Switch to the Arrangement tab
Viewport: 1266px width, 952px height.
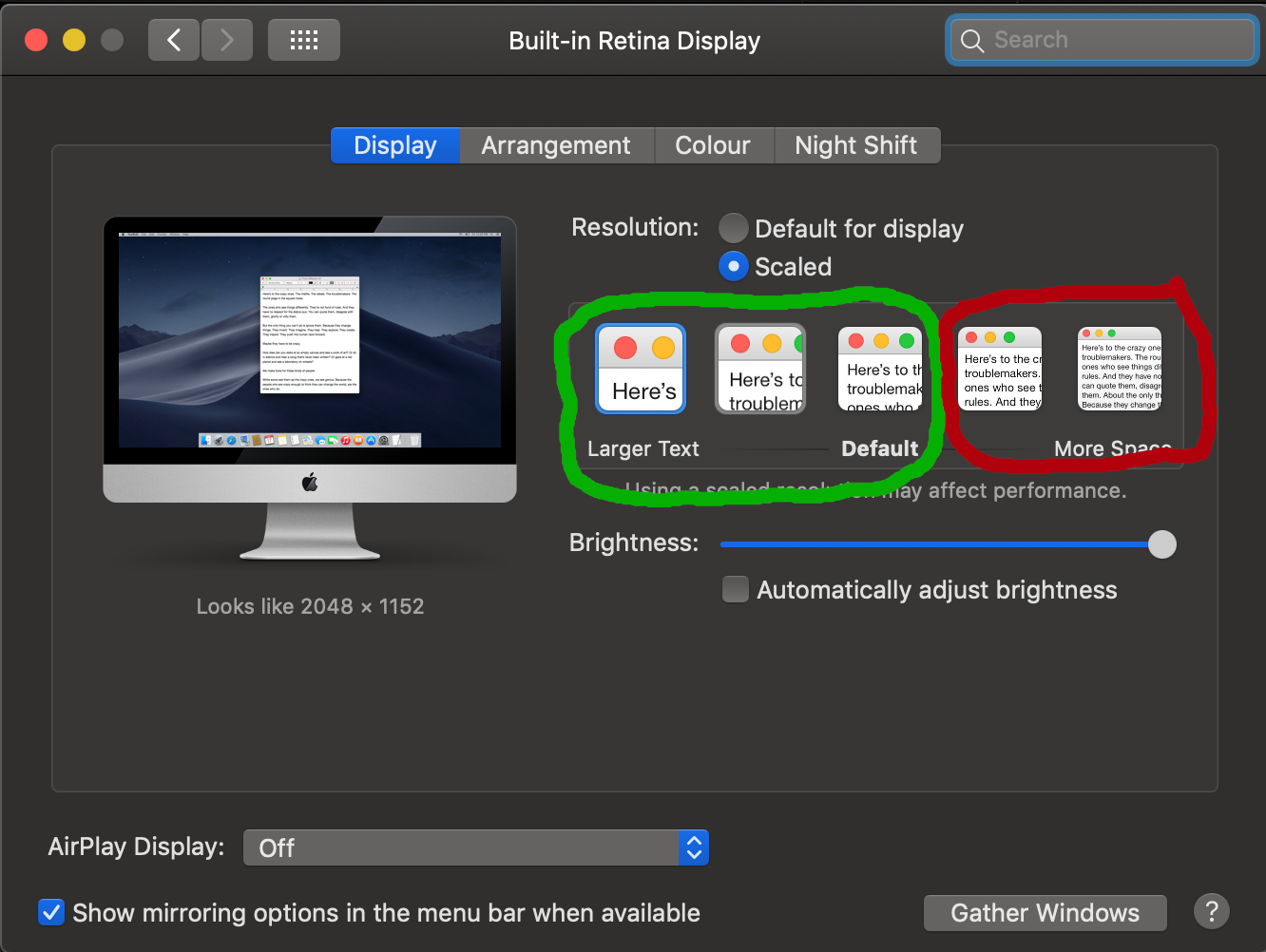pos(556,144)
